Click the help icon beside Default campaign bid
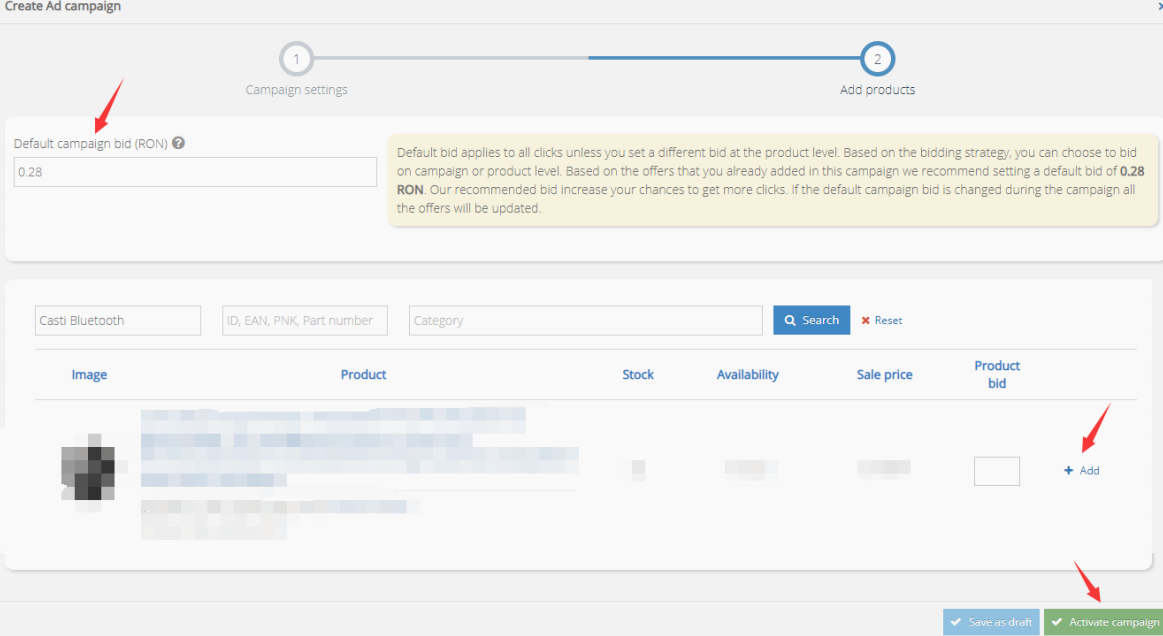 click(178, 143)
